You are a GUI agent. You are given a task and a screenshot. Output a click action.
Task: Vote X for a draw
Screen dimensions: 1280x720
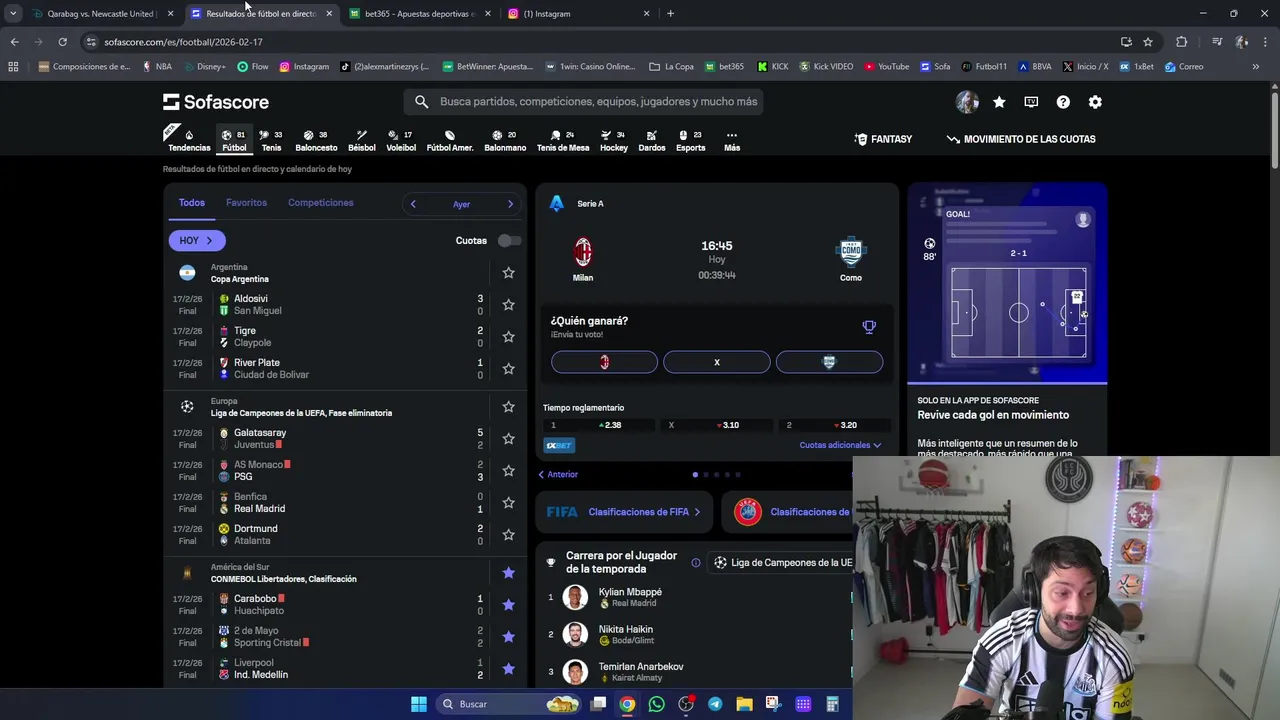[x=717, y=362]
